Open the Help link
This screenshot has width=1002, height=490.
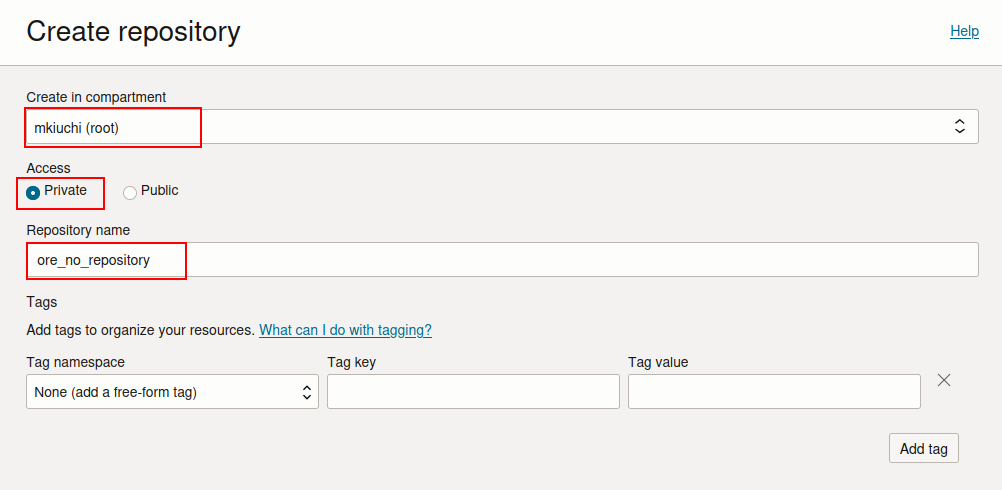[x=964, y=31]
